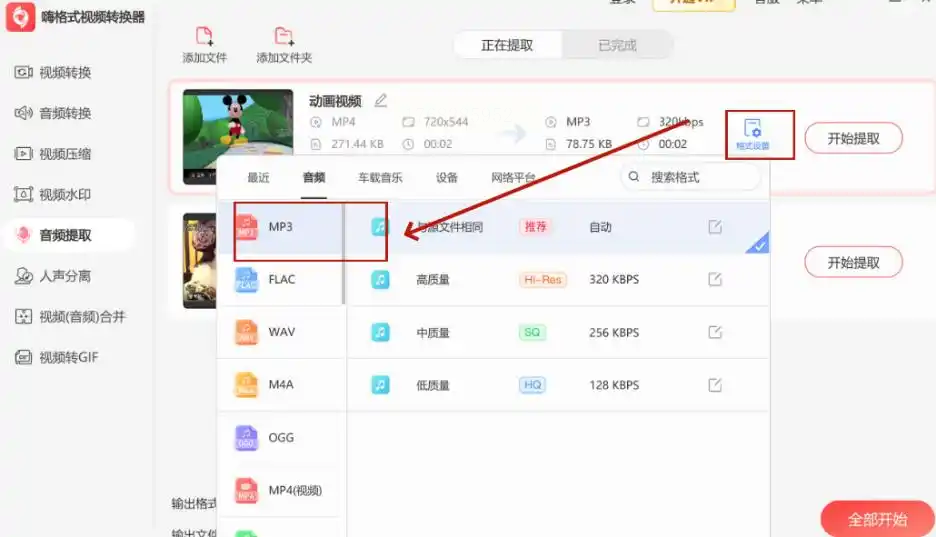The height and width of the screenshot is (537, 936).
Task: Switch to the 正在提取 tab
Action: (507, 45)
